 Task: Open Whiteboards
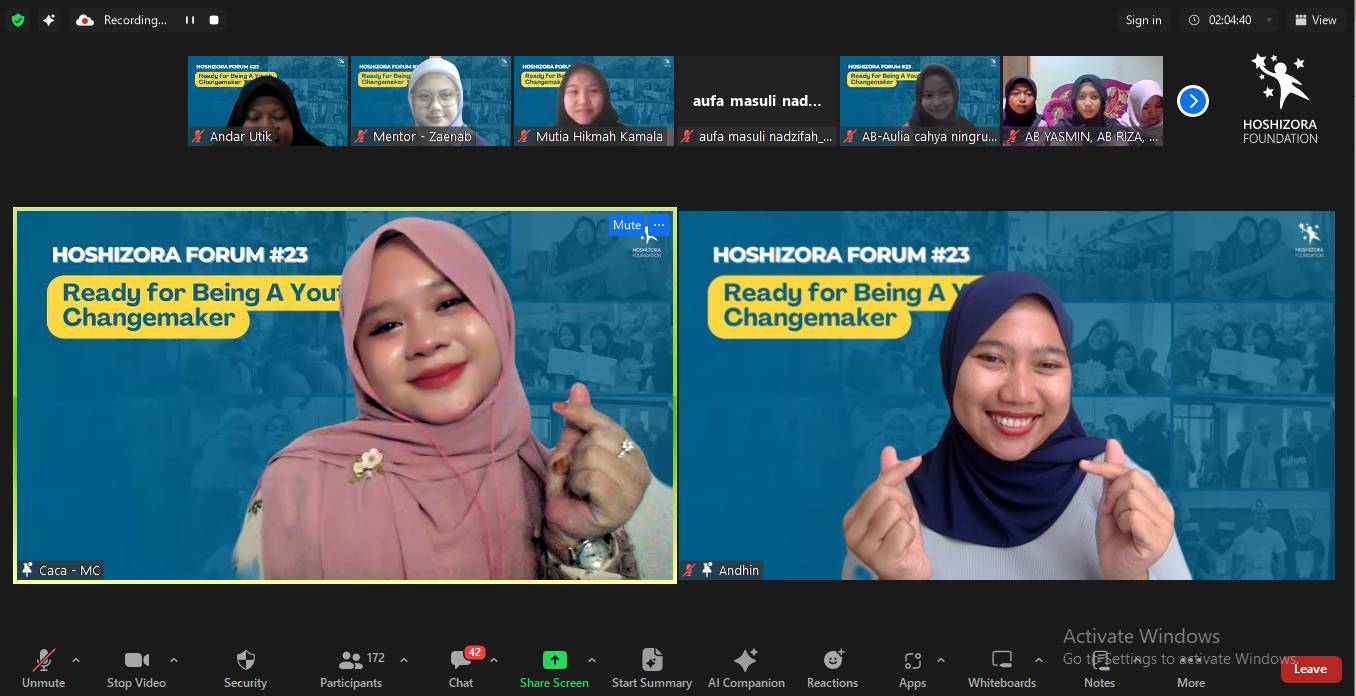(1002, 668)
